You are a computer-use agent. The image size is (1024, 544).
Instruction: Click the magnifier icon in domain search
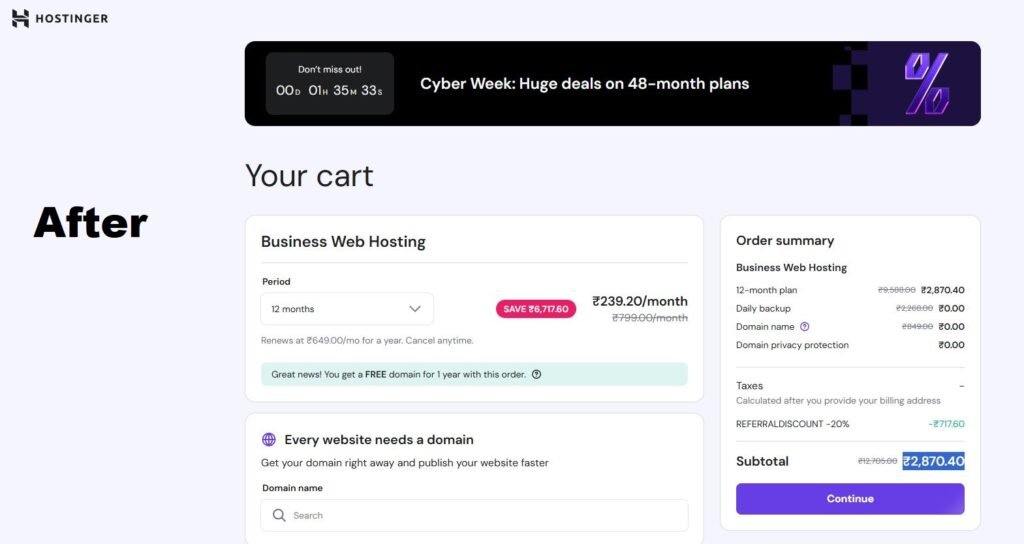pyautogui.click(x=279, y=515)
